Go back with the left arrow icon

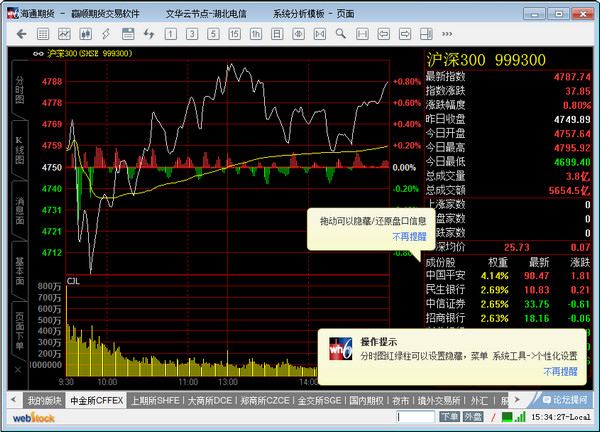21,34
